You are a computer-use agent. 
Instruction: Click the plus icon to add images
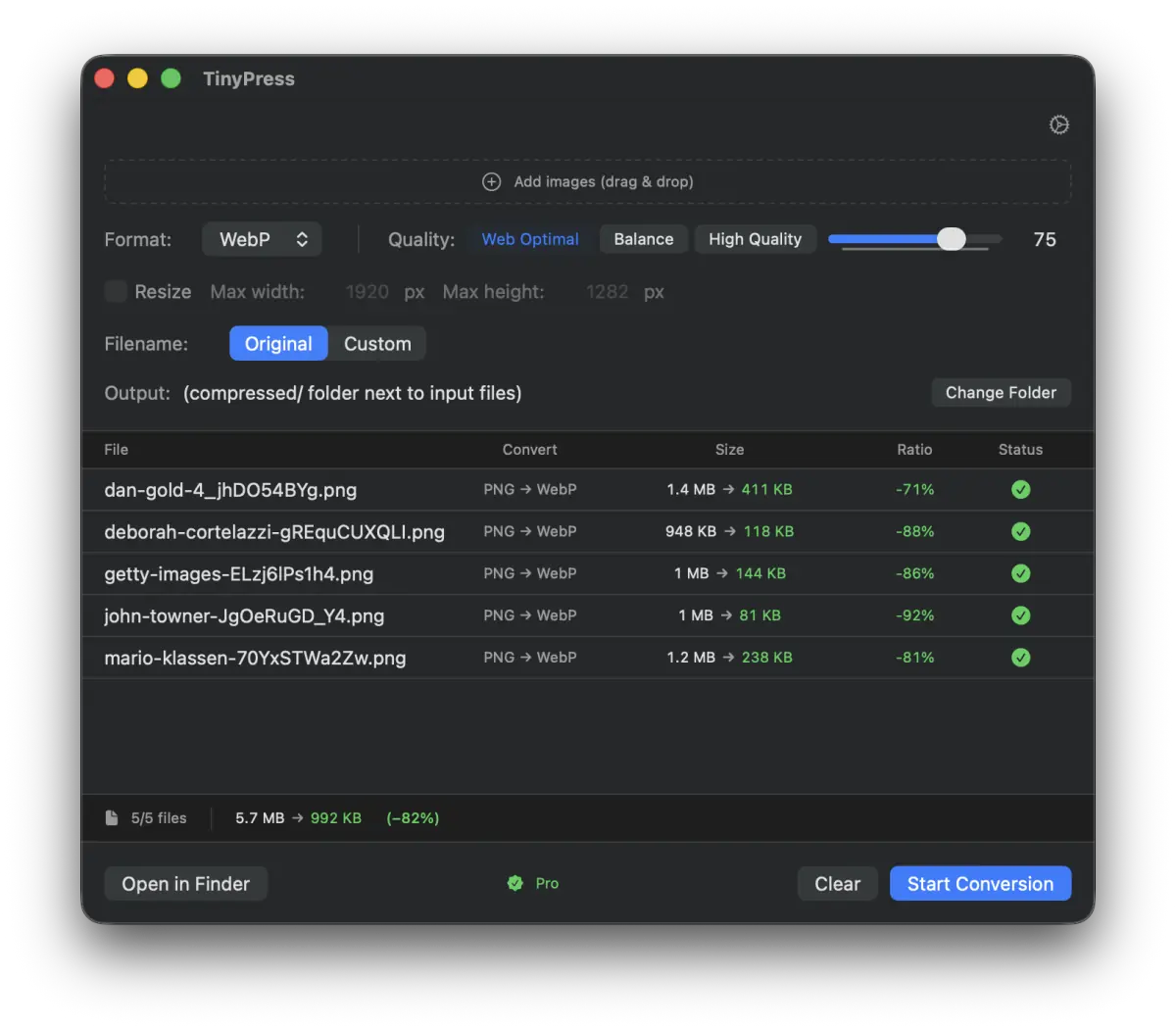click(x=492, y=181)
